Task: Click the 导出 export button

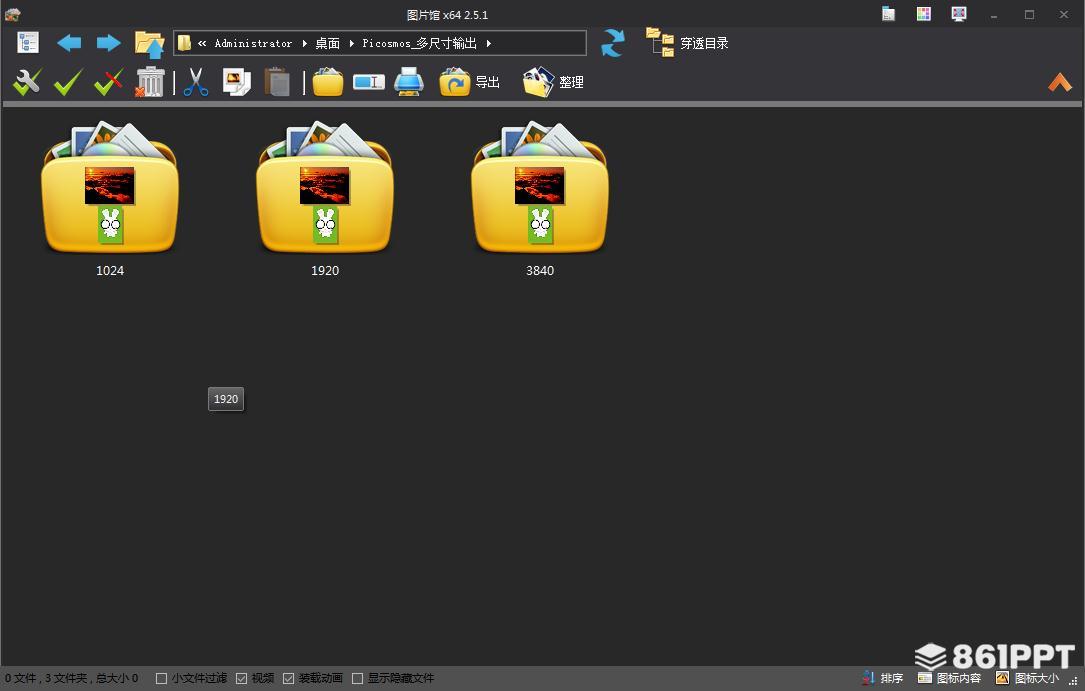Action: 470,82
